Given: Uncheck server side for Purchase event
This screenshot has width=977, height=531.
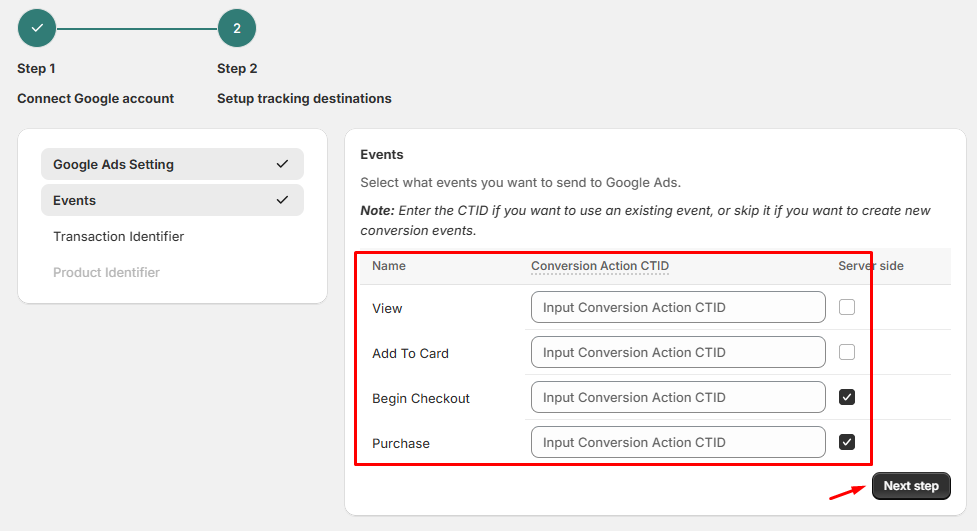Looking at the screenshot, I should pos(847,442).
